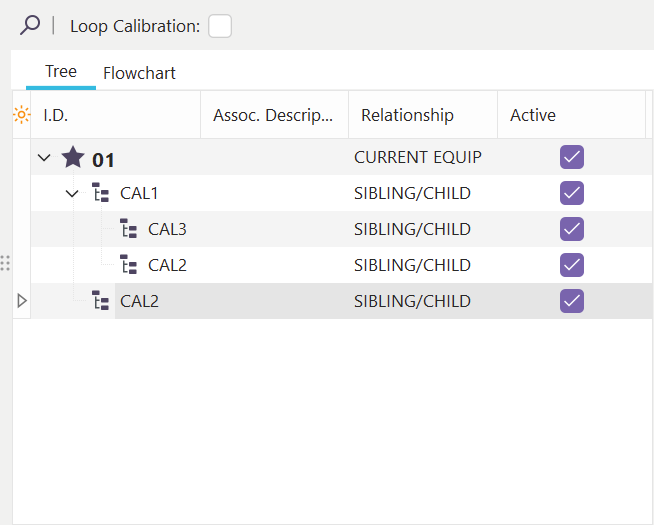Sort by the Relationship column header
Viewport: 654px width, 525px height.
(407, 115)
